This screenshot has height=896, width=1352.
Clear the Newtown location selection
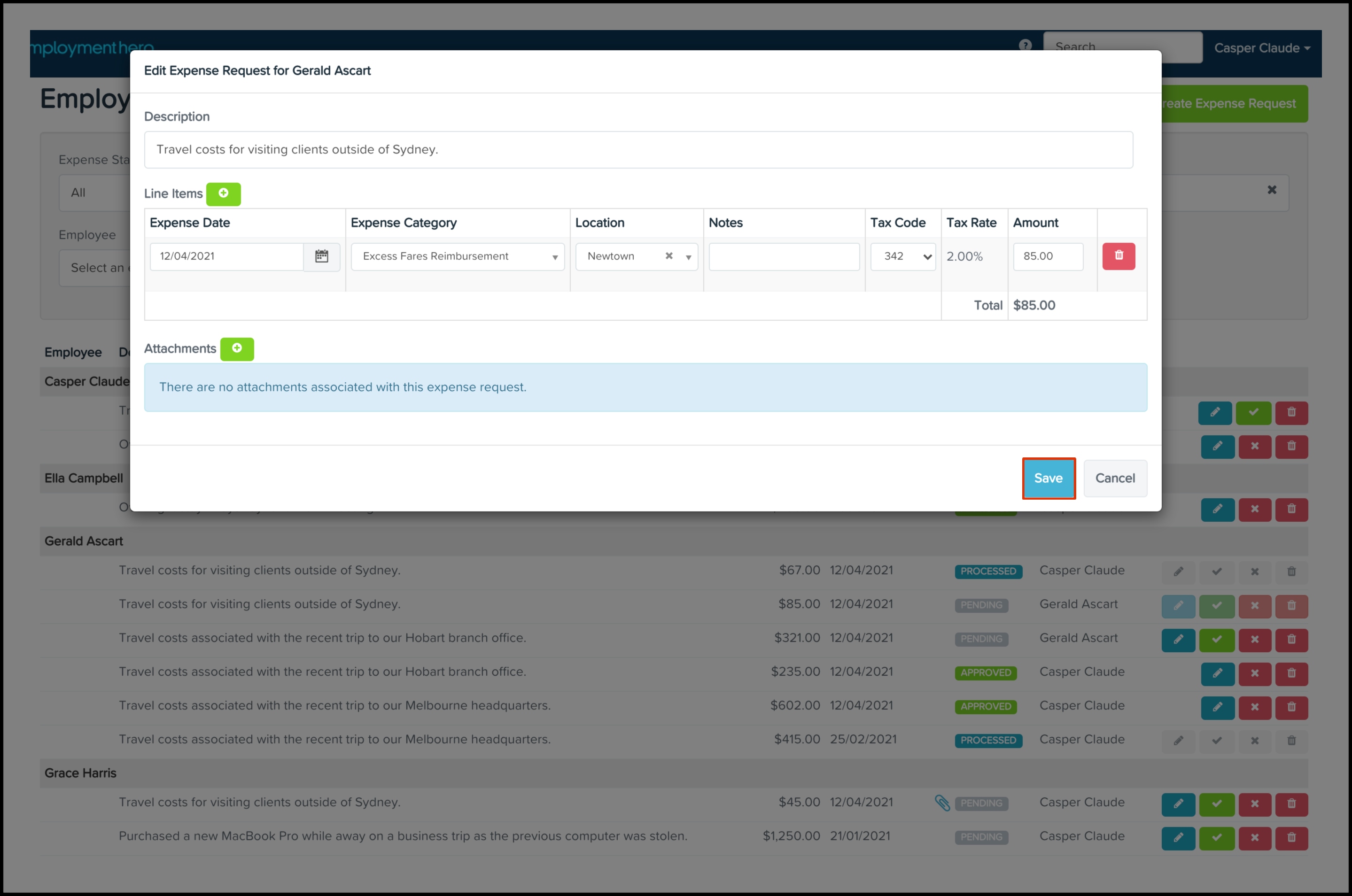coord(669,256)
